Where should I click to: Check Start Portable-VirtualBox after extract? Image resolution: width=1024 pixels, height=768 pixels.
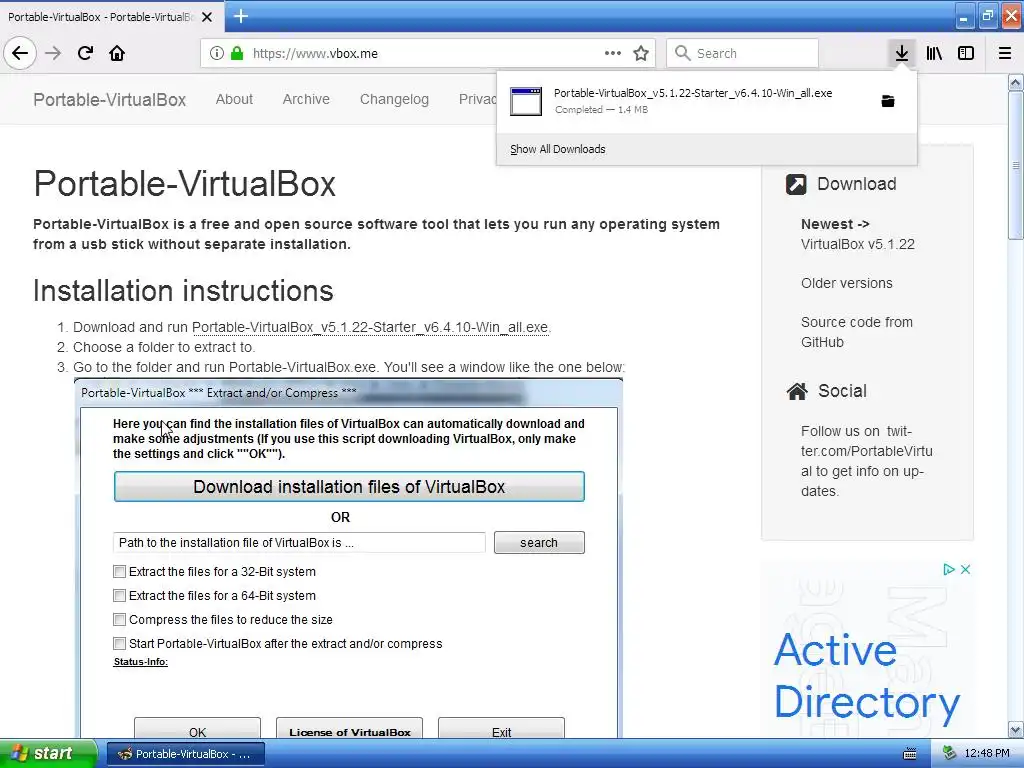pos(119,644)
